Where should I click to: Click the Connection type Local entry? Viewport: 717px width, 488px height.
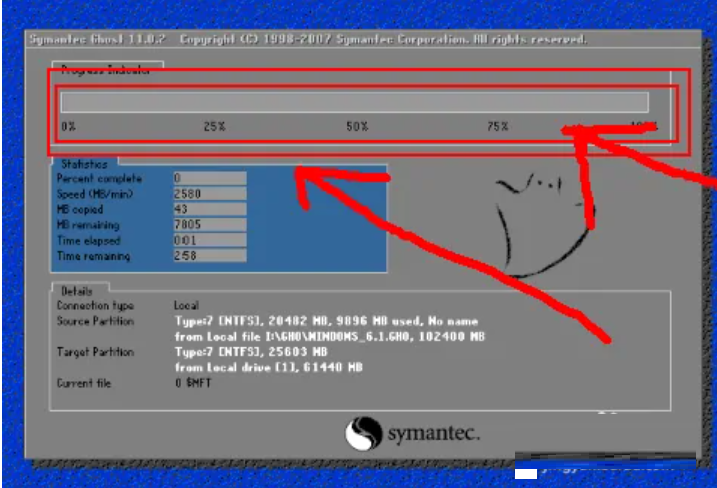(x=186, y=305)
